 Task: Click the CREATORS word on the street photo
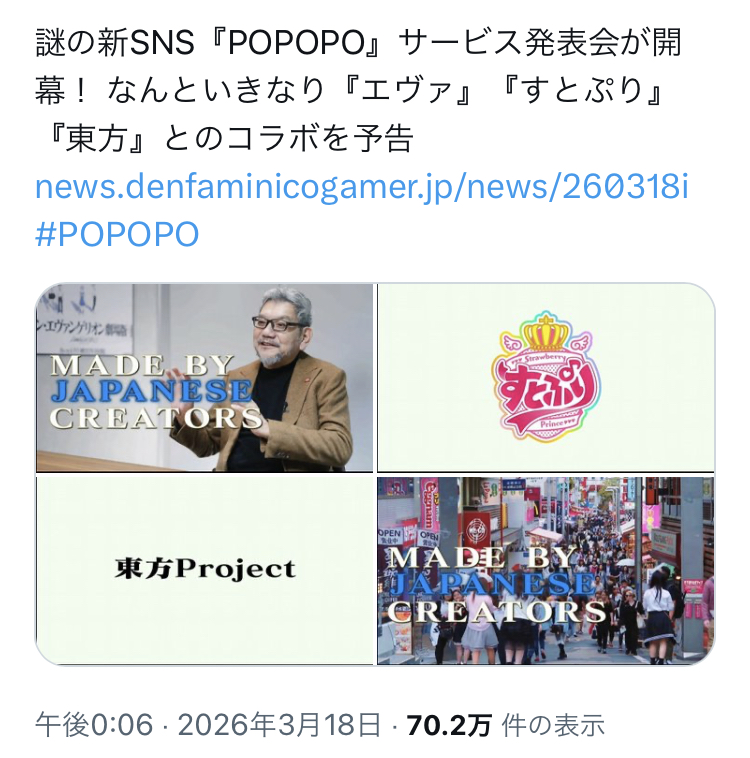click(x=497, y=612)
